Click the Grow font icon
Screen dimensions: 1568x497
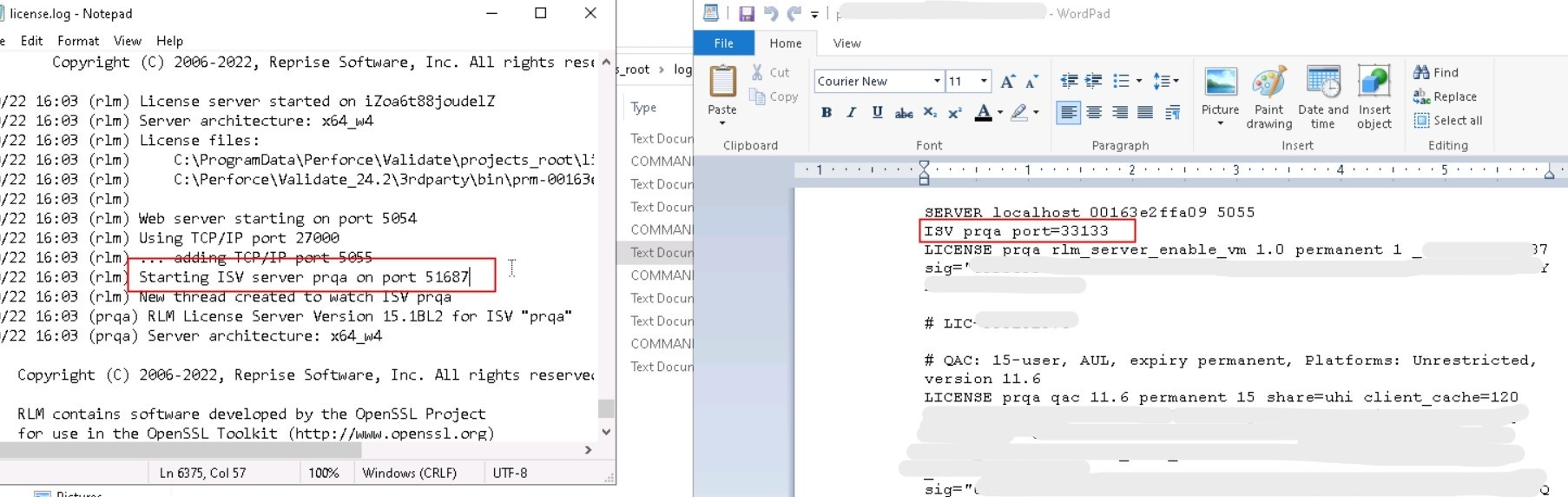(x=1007, y=82)
